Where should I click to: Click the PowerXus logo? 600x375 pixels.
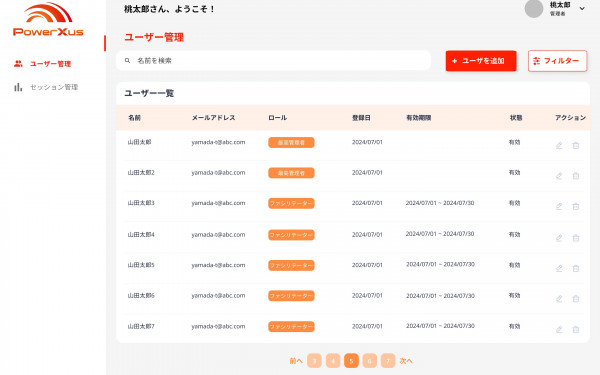click(48, 20)
